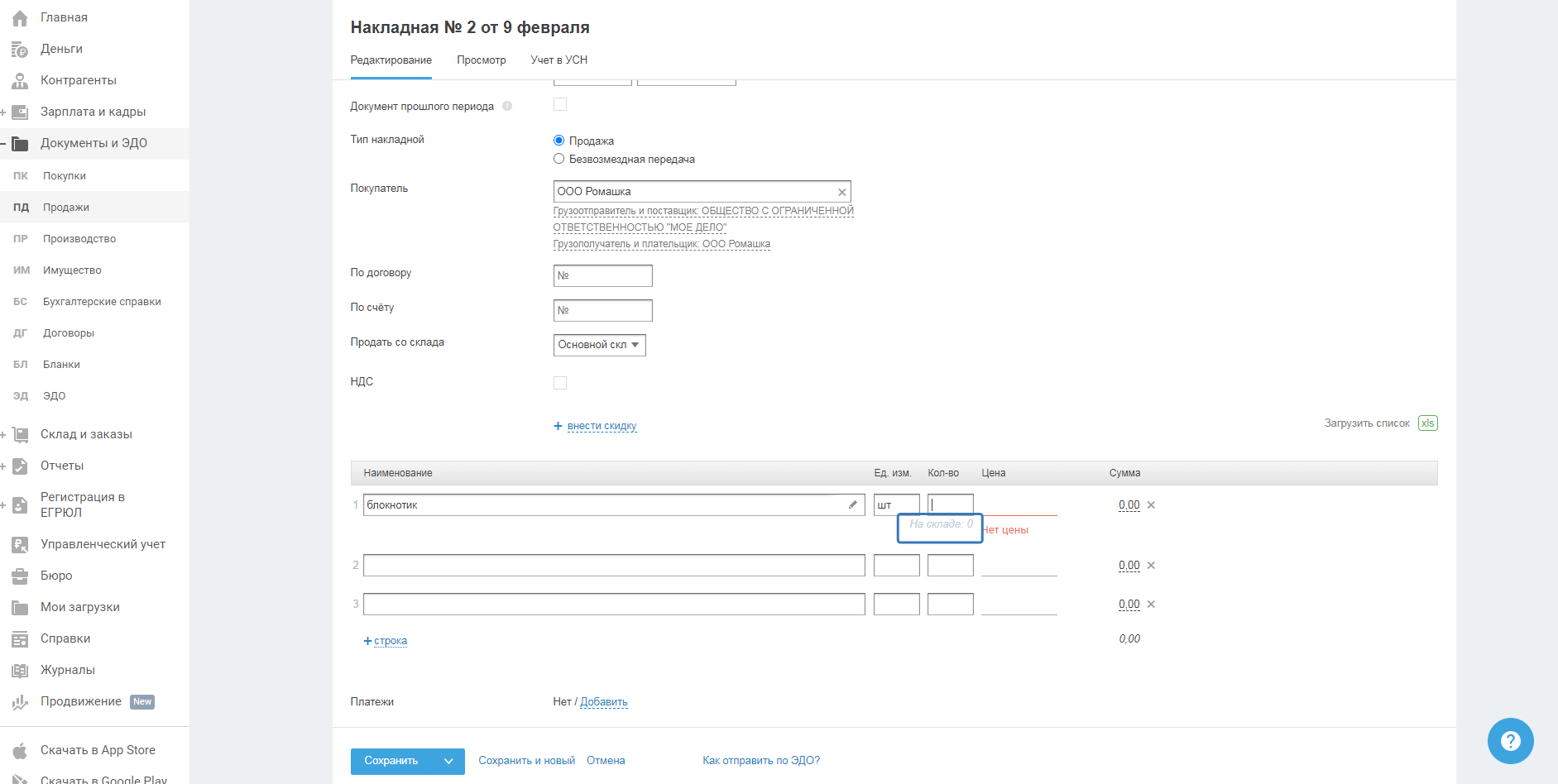The image size is (1558, 784).
Task: Open the Справки icon
Action: [20, 638]
